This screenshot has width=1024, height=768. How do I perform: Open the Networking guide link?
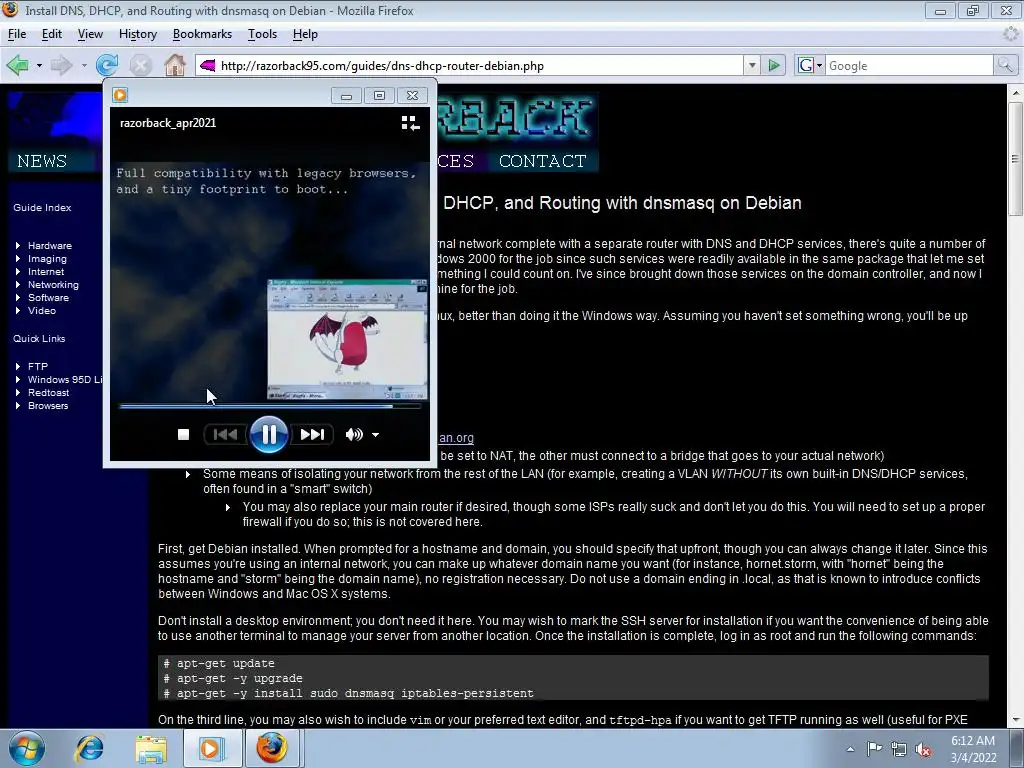coord(53,285)
